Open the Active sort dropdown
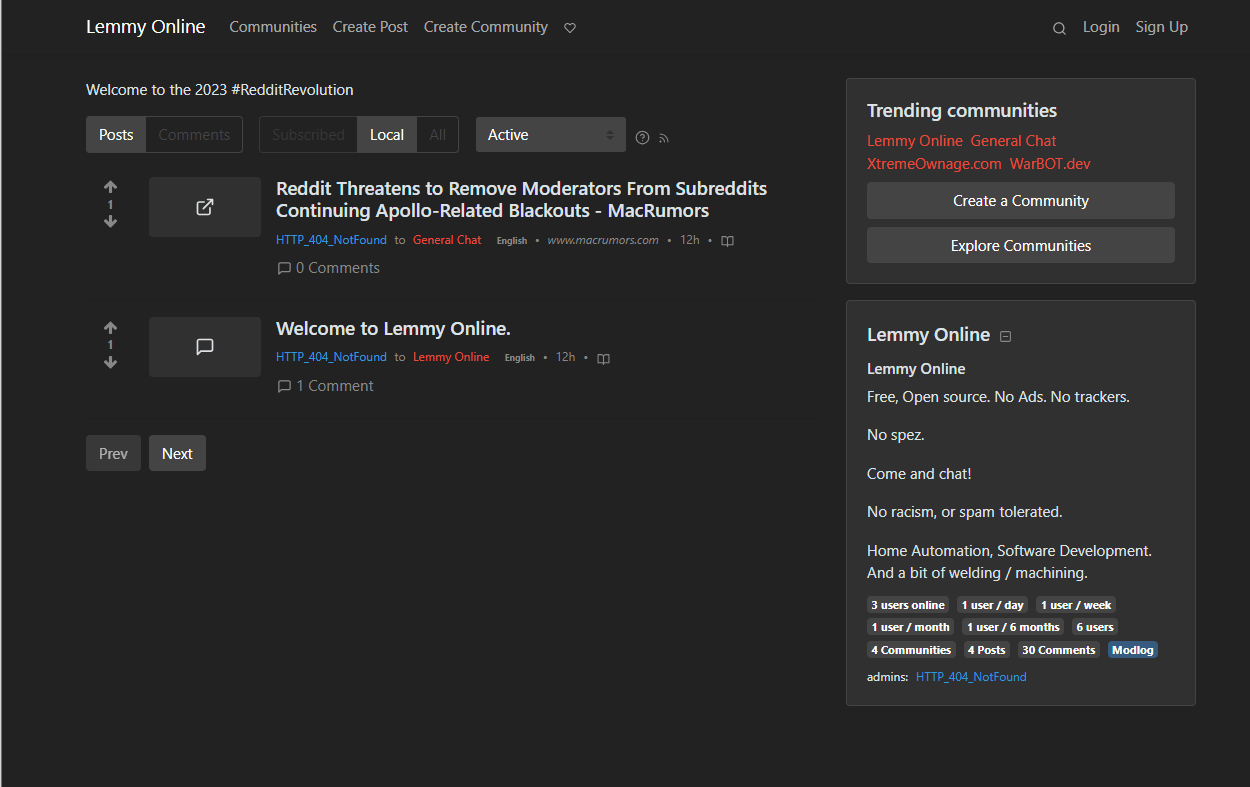This screenshot has height=787, width=1250. (x=550, y=135)
